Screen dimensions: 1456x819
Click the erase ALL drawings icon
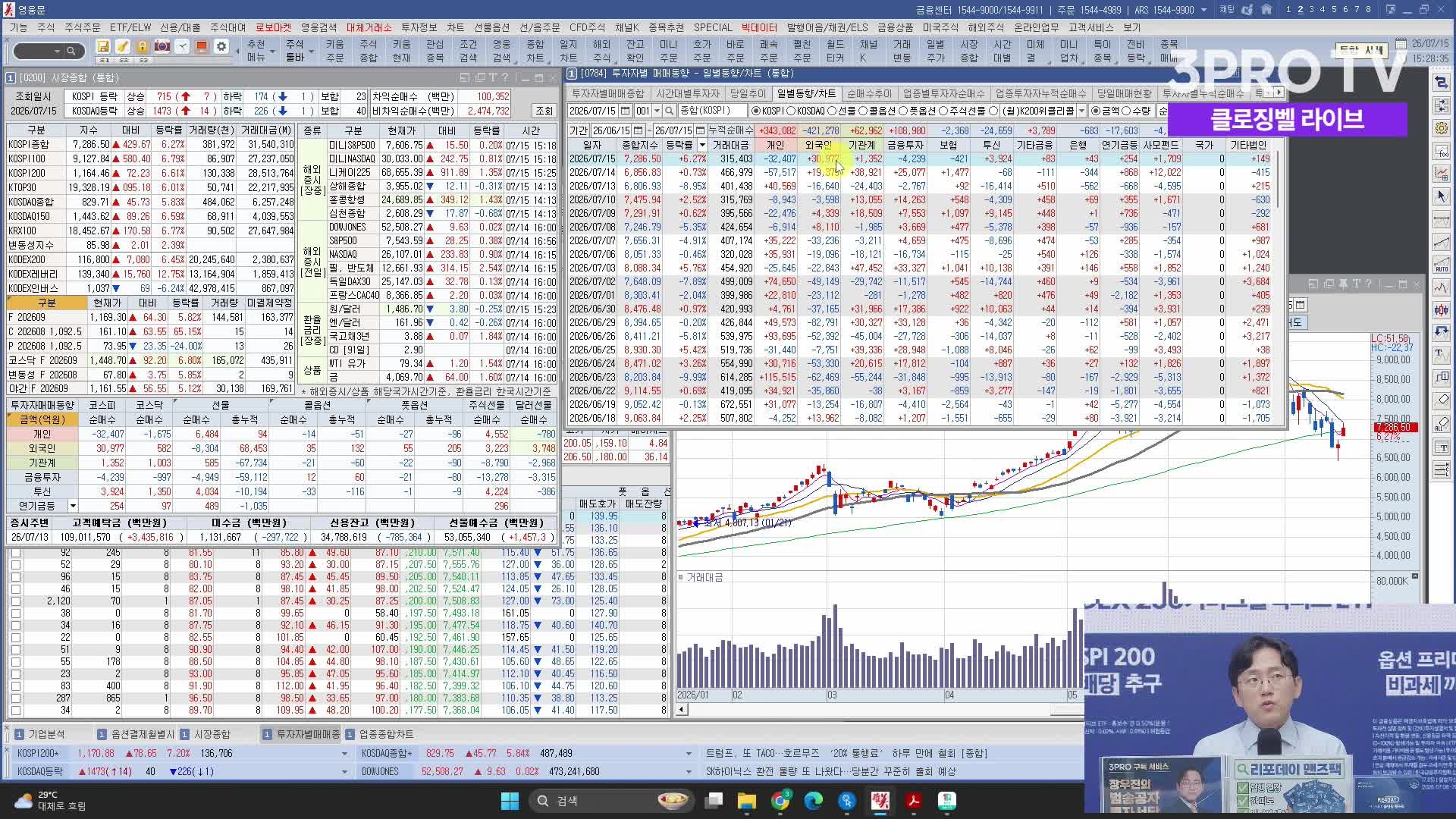tap(1442, 424)
